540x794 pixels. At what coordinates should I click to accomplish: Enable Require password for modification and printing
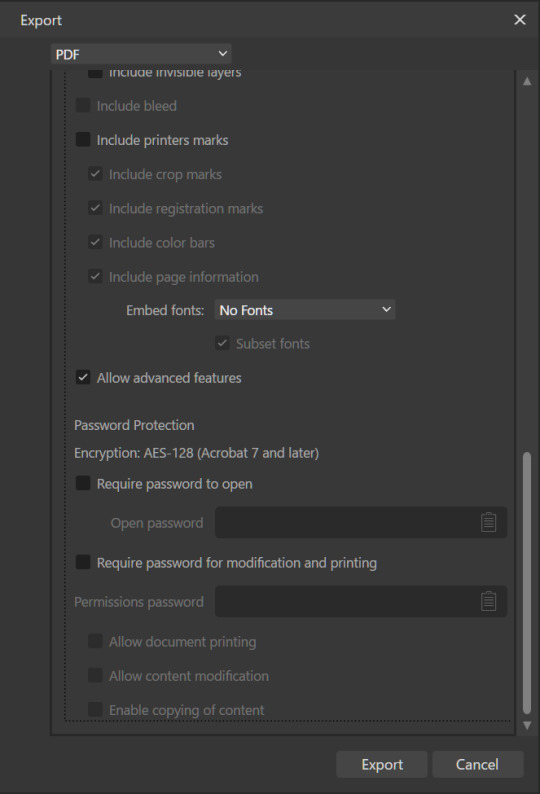(83, 562)
